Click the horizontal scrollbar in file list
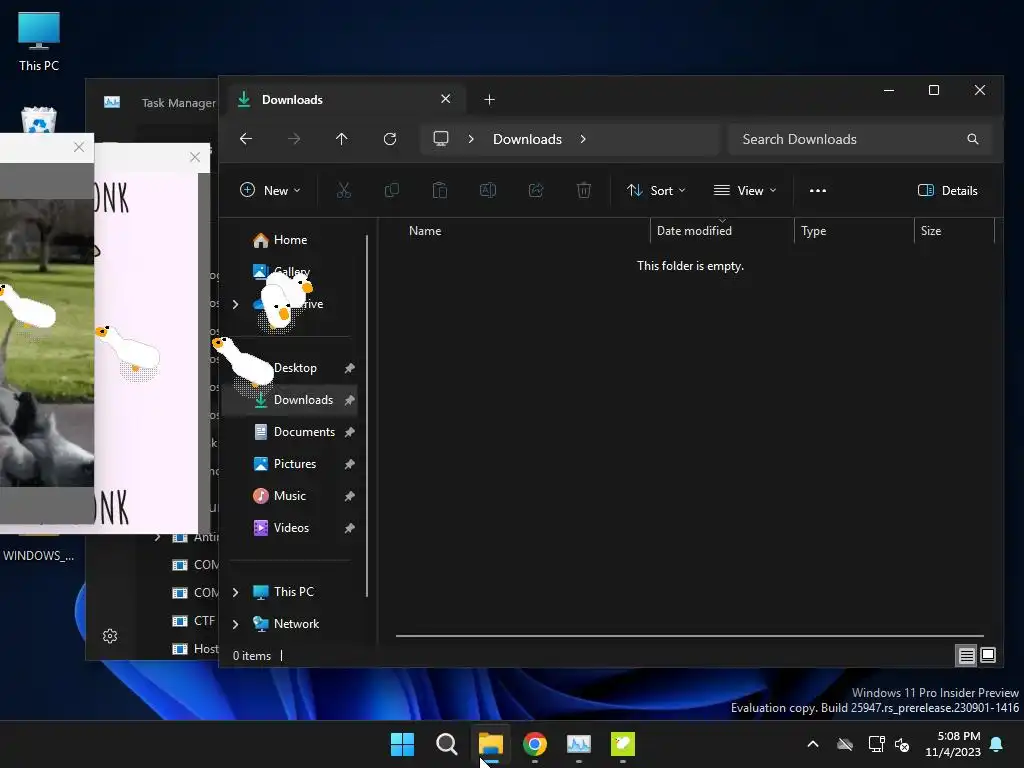Viewport: 1024px width, 768px height. [690, 635]
